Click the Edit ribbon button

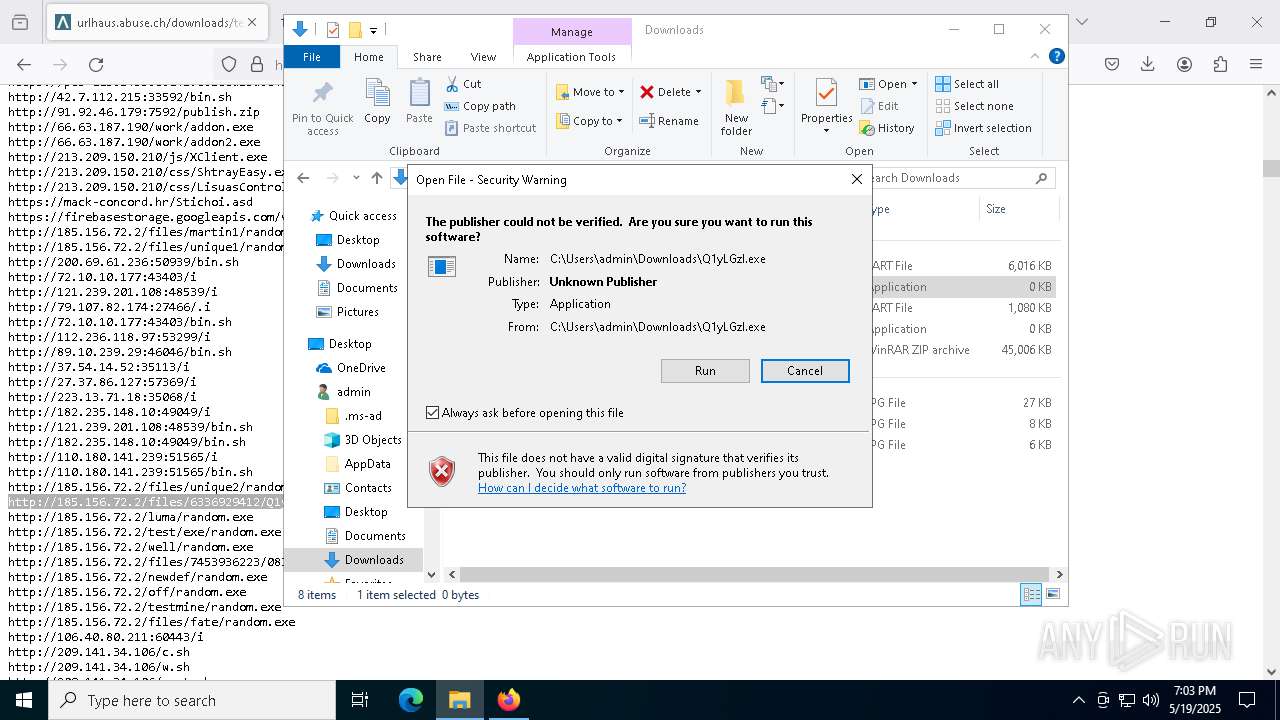coord(879,106)
